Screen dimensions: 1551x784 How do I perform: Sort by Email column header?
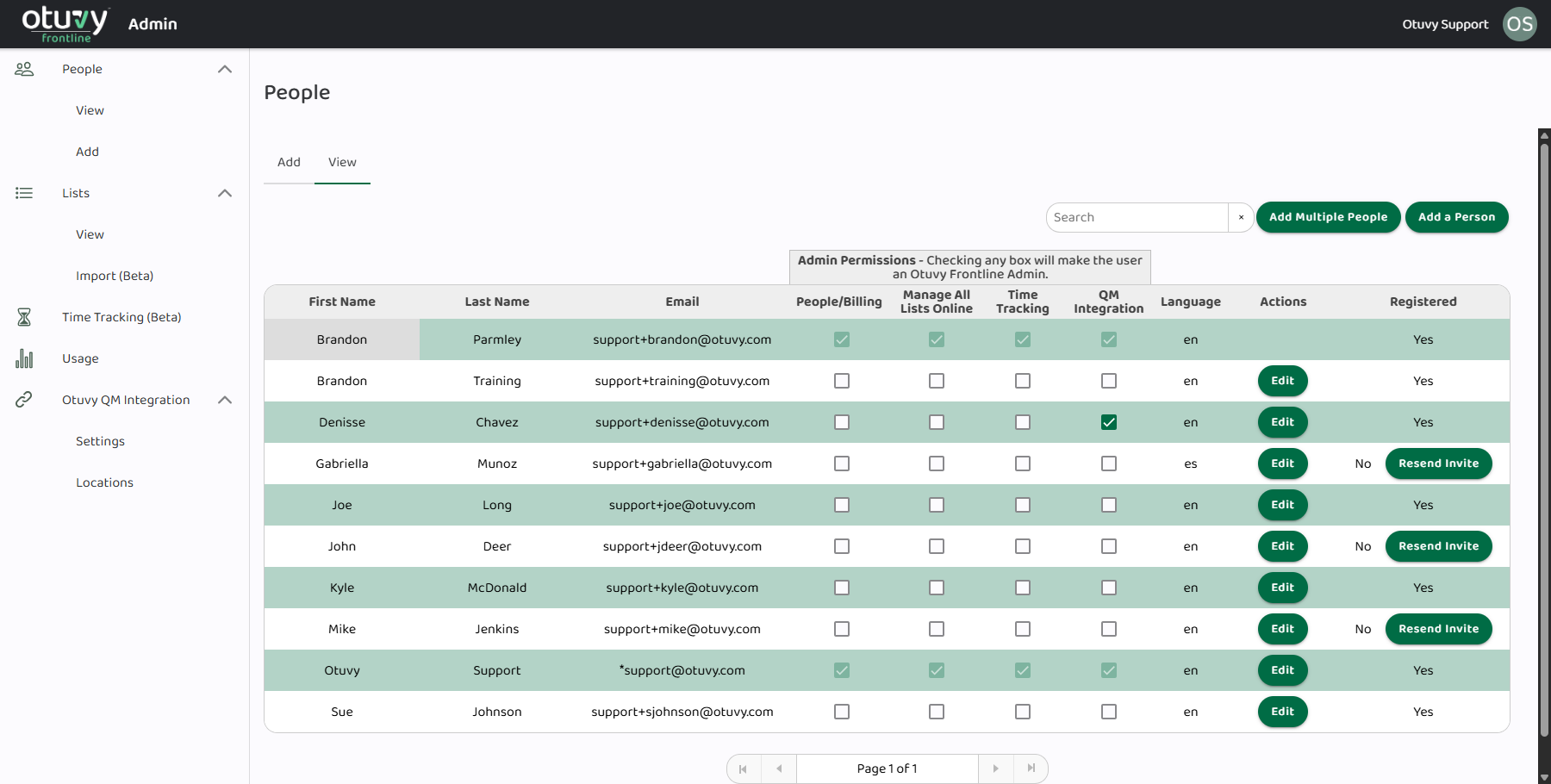(682, 302)
